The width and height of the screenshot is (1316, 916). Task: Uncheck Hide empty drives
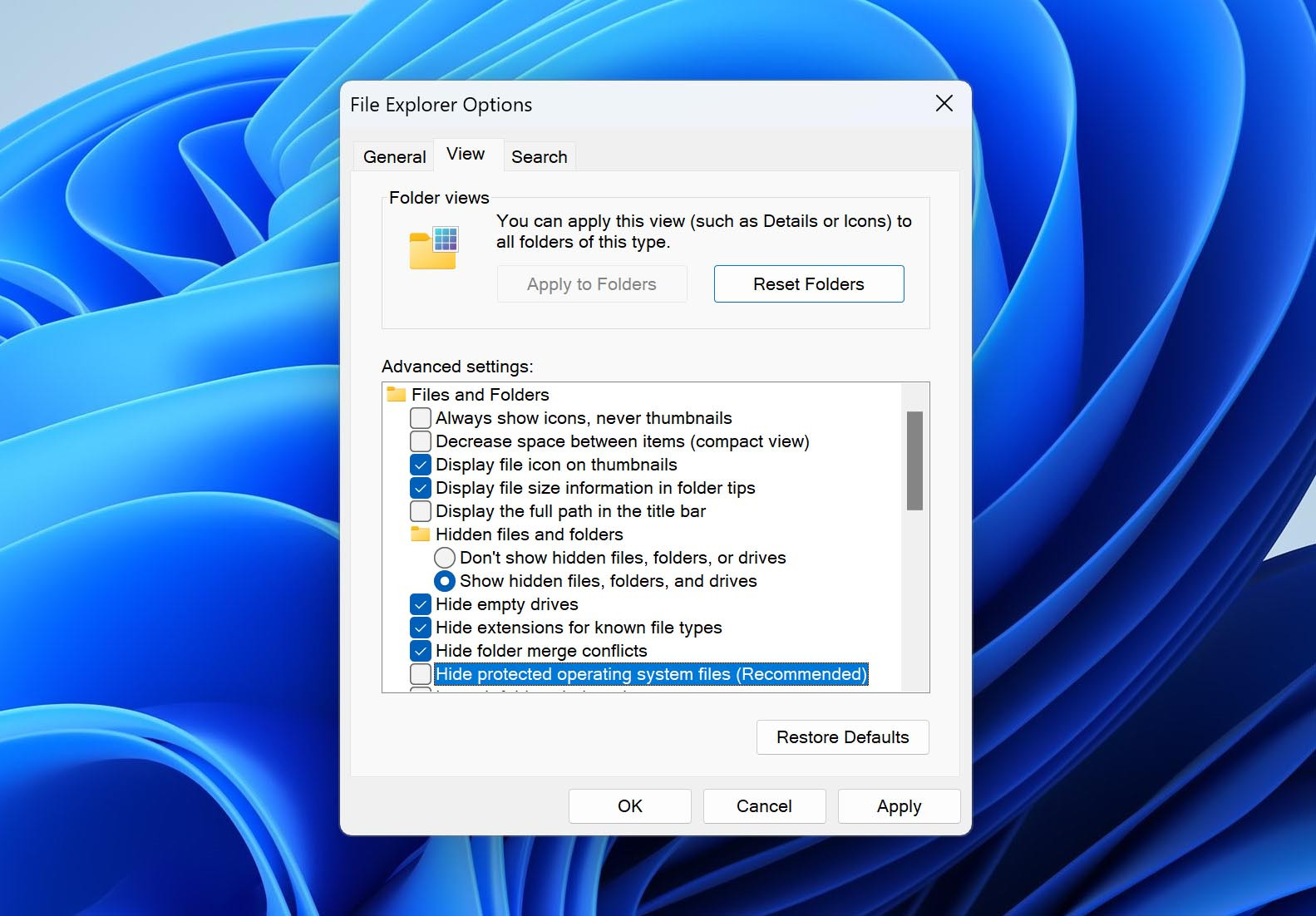(x=421, y=604)
